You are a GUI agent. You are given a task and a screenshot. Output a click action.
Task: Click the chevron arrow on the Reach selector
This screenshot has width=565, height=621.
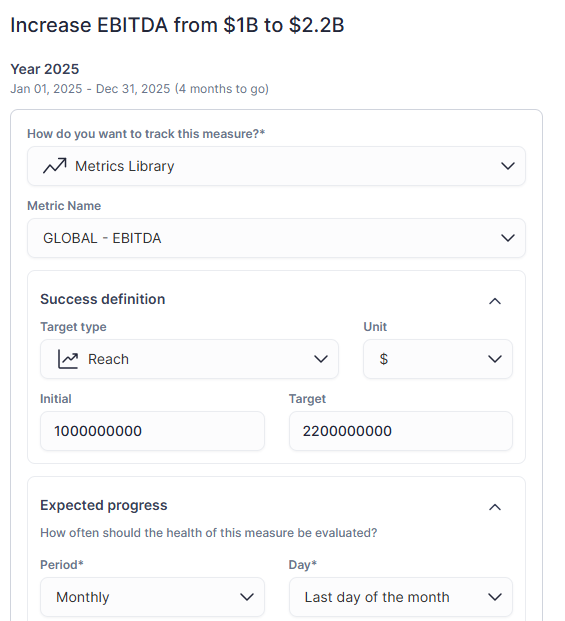click(321, 359)
